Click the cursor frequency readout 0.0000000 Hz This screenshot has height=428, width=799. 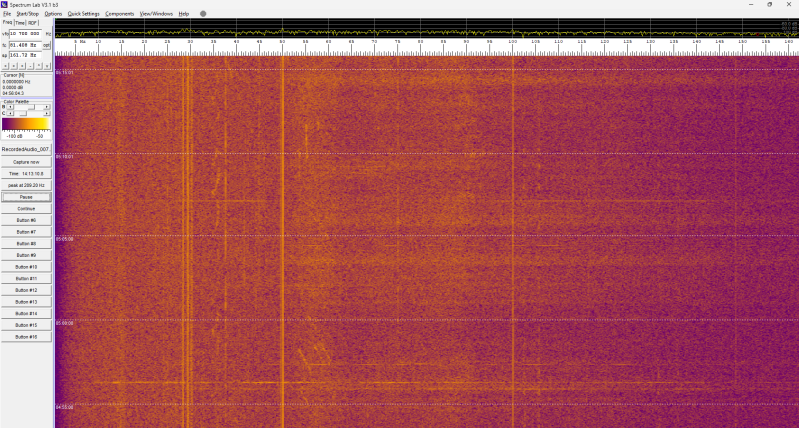point(17,82)
